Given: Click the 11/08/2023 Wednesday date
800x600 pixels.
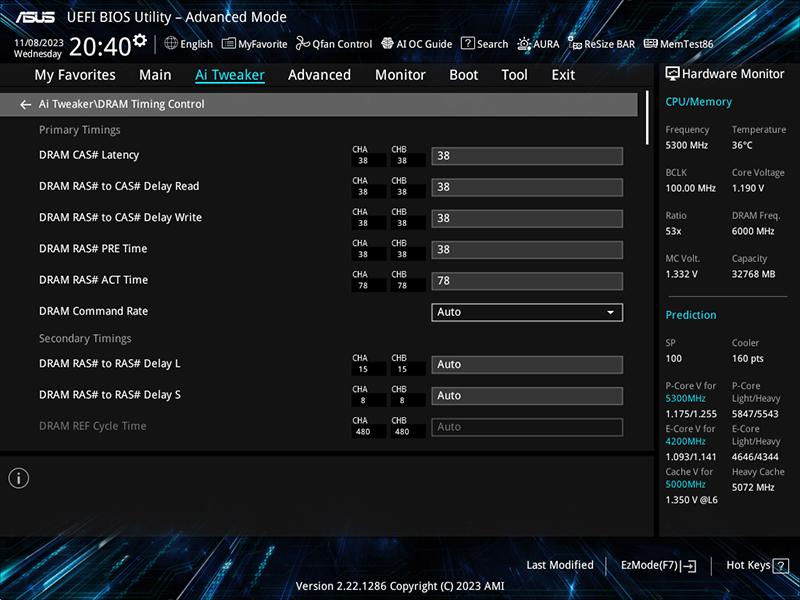Looking at the screenshot, I should click(38, 48).
